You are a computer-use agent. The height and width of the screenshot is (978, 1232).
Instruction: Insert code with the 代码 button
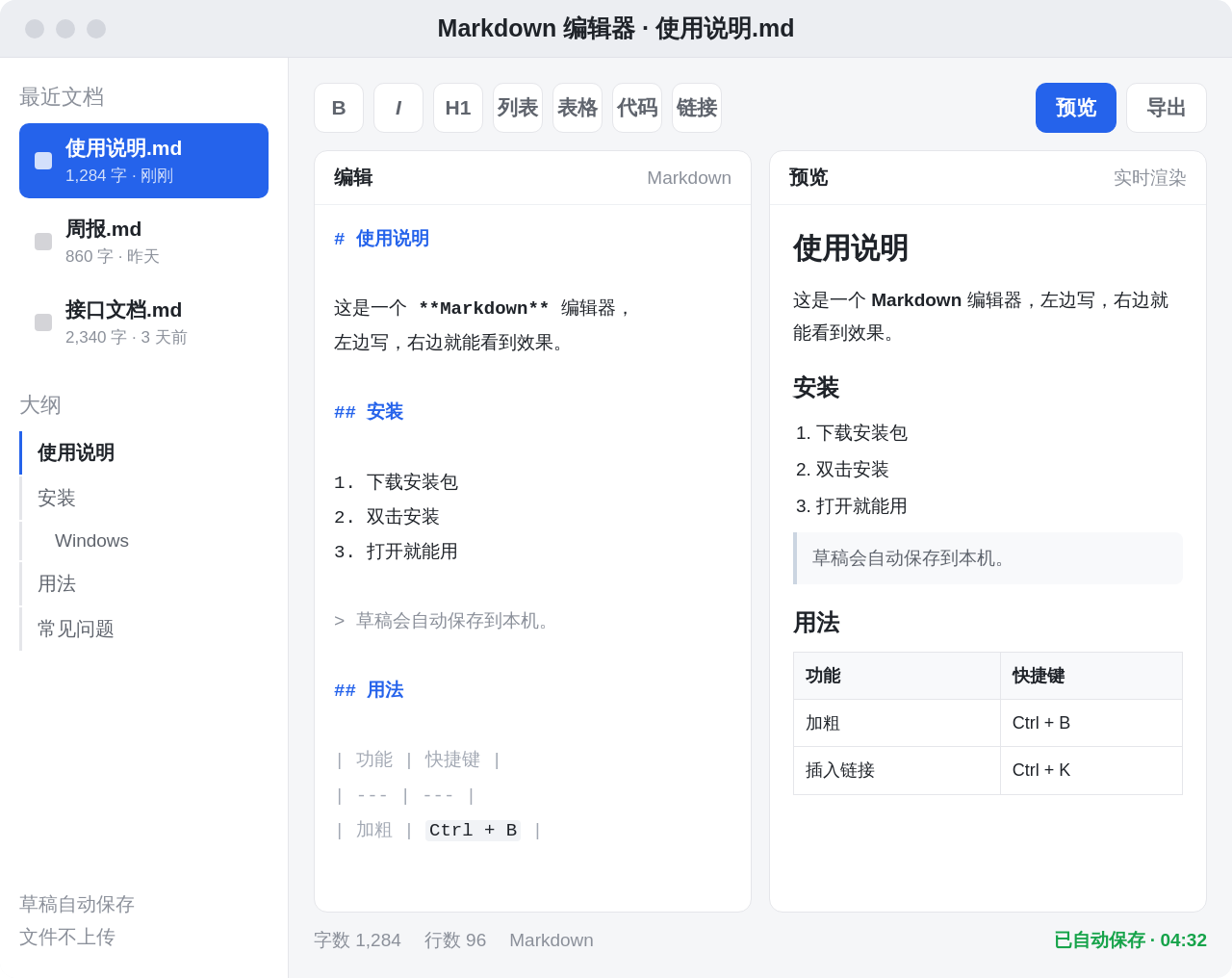637,108
